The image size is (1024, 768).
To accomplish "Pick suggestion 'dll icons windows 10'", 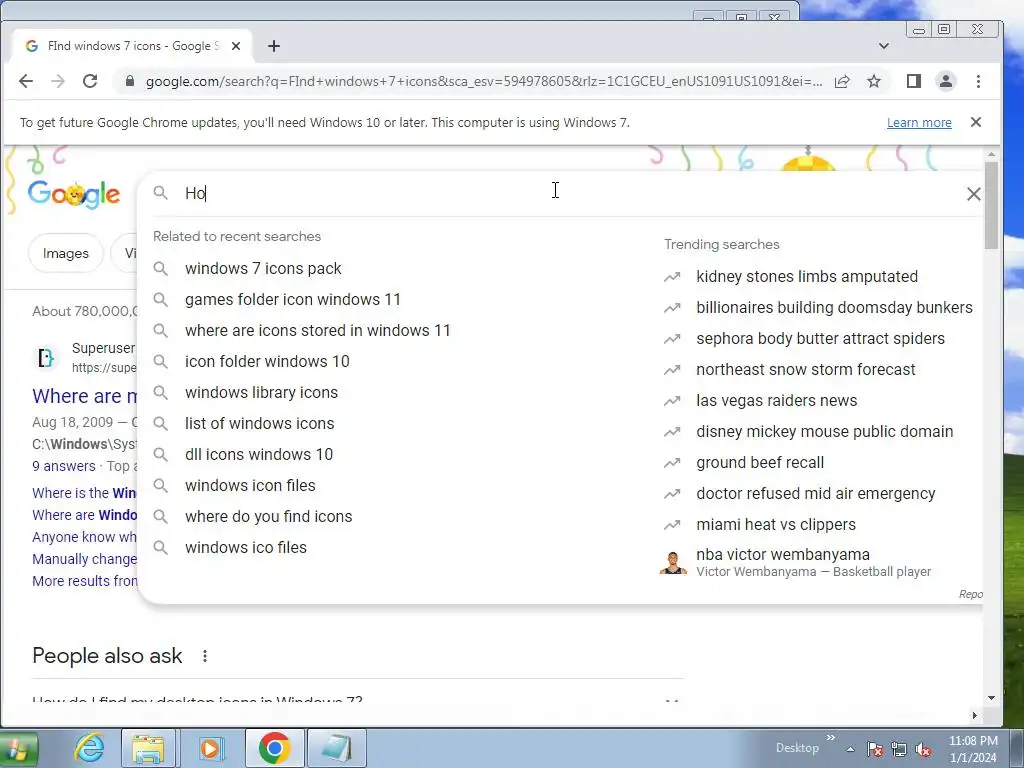I will 259,455.
